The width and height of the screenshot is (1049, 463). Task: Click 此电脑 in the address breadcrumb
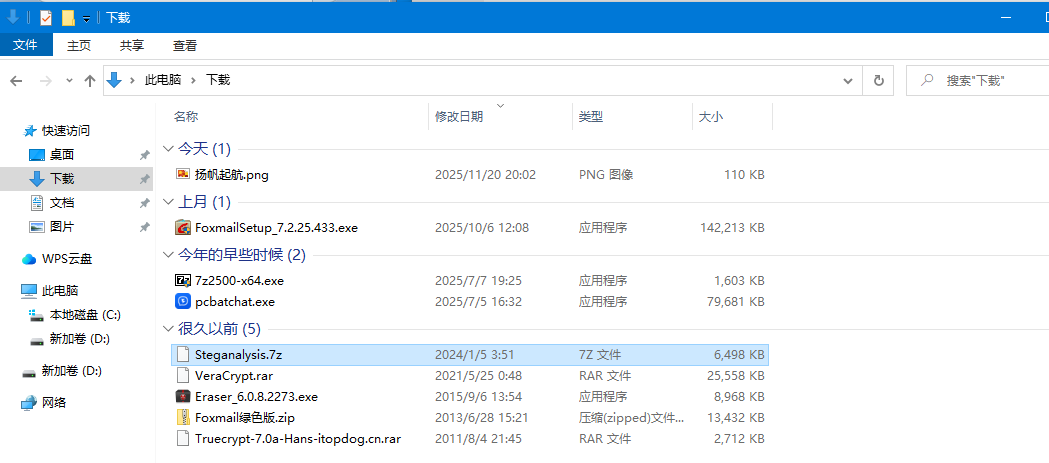coord(163,80)
